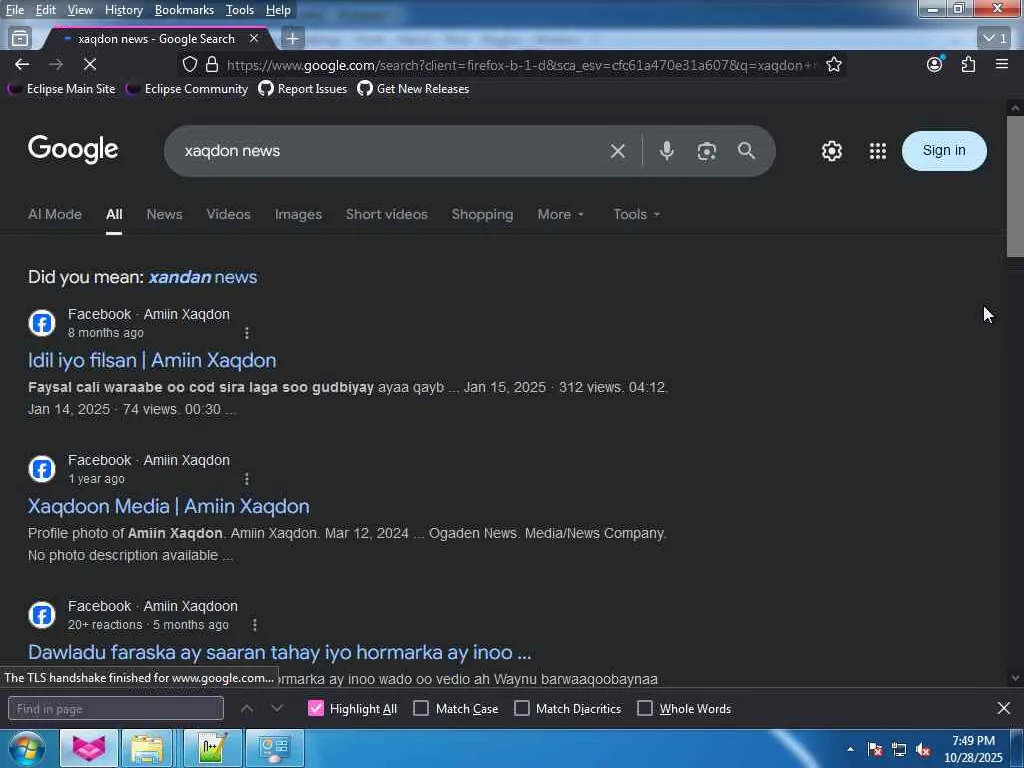Image resolution: width=1024 pixels, height=768 pixels.
Task: Open 'Idil iyo filsan | Amiin Xaqdon' result
Action: pyautogui.click(x=152, y=360)
